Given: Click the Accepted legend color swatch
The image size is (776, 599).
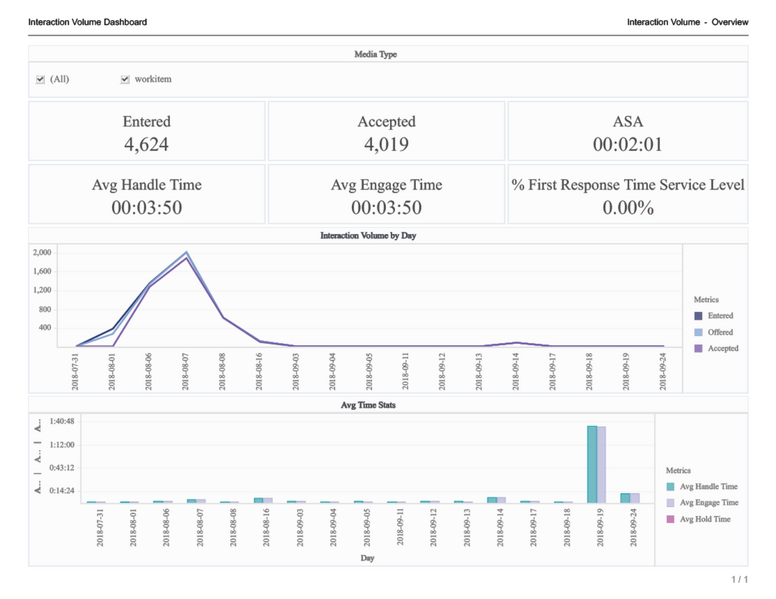Looking at the screenshot, I should coord(699,348).
